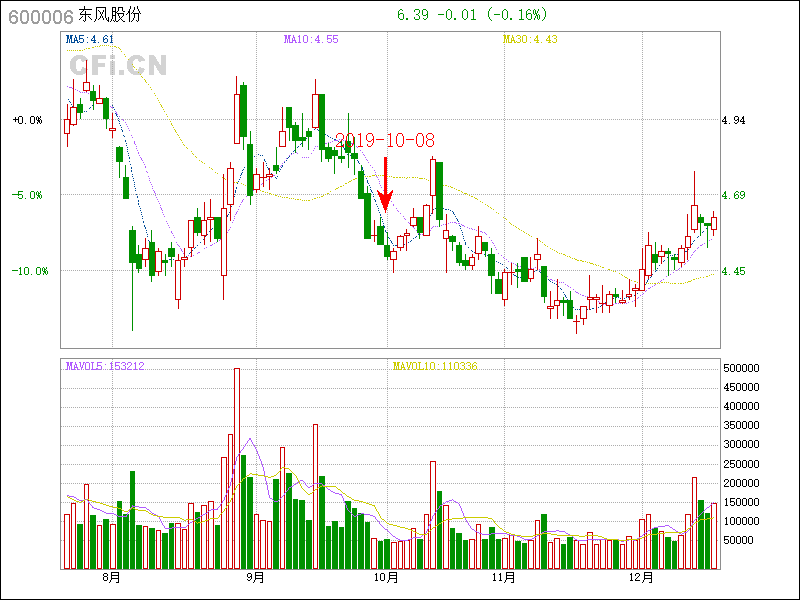
Task: Select the 12月 label on time axis
Action: pyautogui.click(x=641, y=577)
